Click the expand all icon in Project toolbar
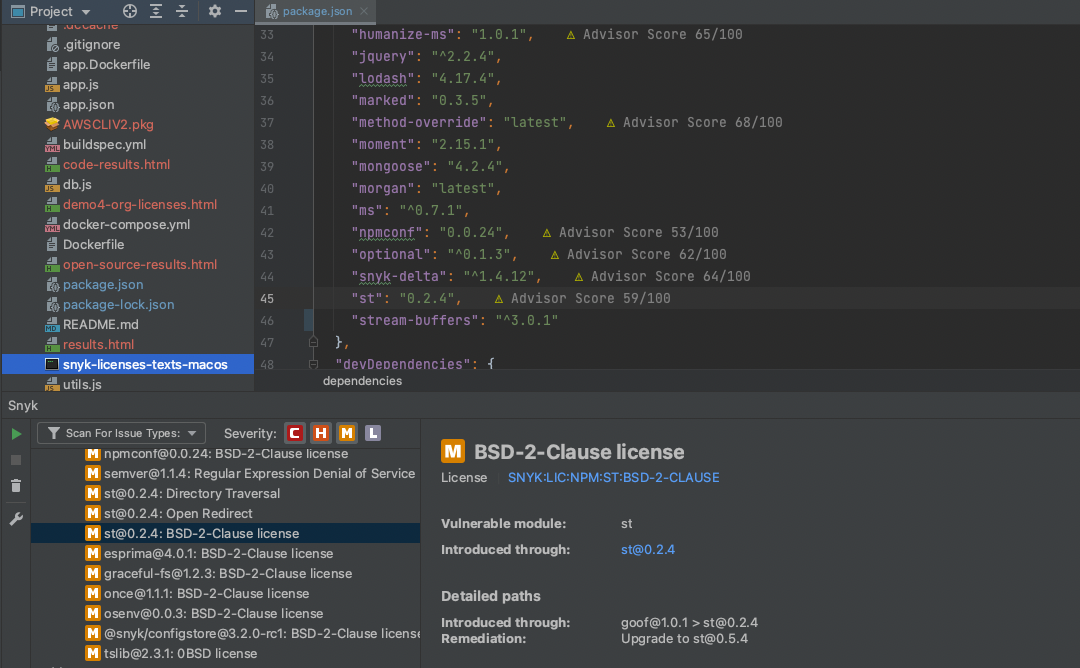Viewport: 1080px width, 668px height. pos(156,11)
